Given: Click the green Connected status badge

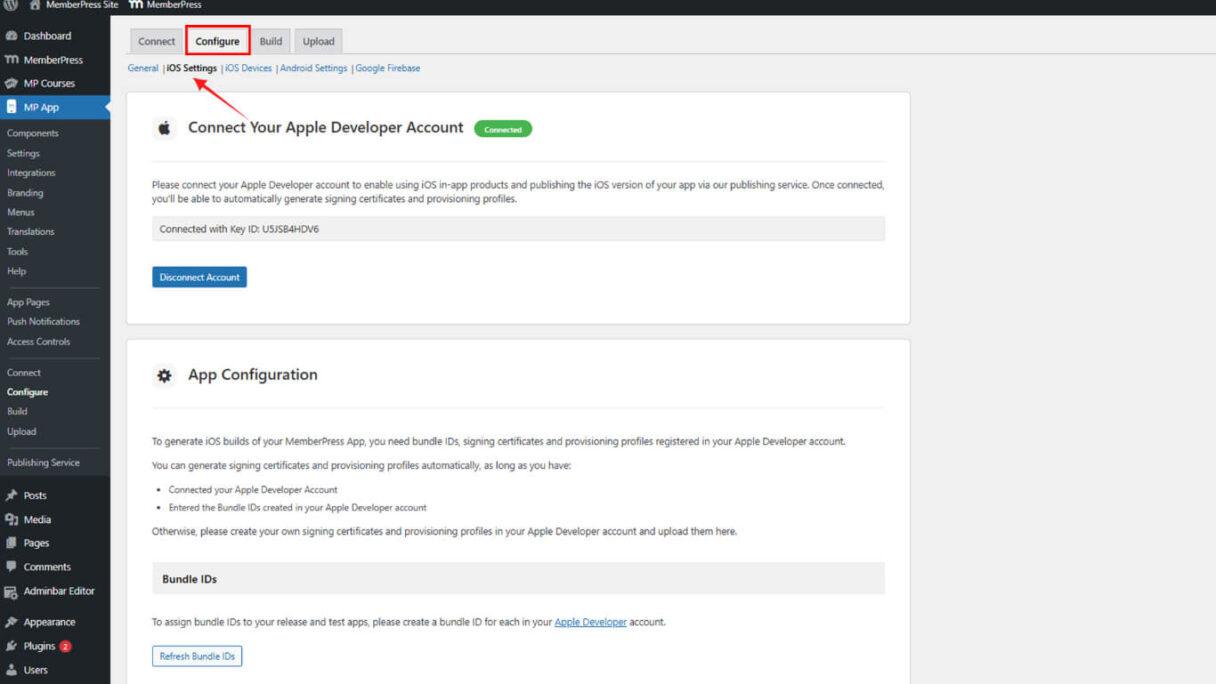Looking at the screenshot, I should 504,129.
